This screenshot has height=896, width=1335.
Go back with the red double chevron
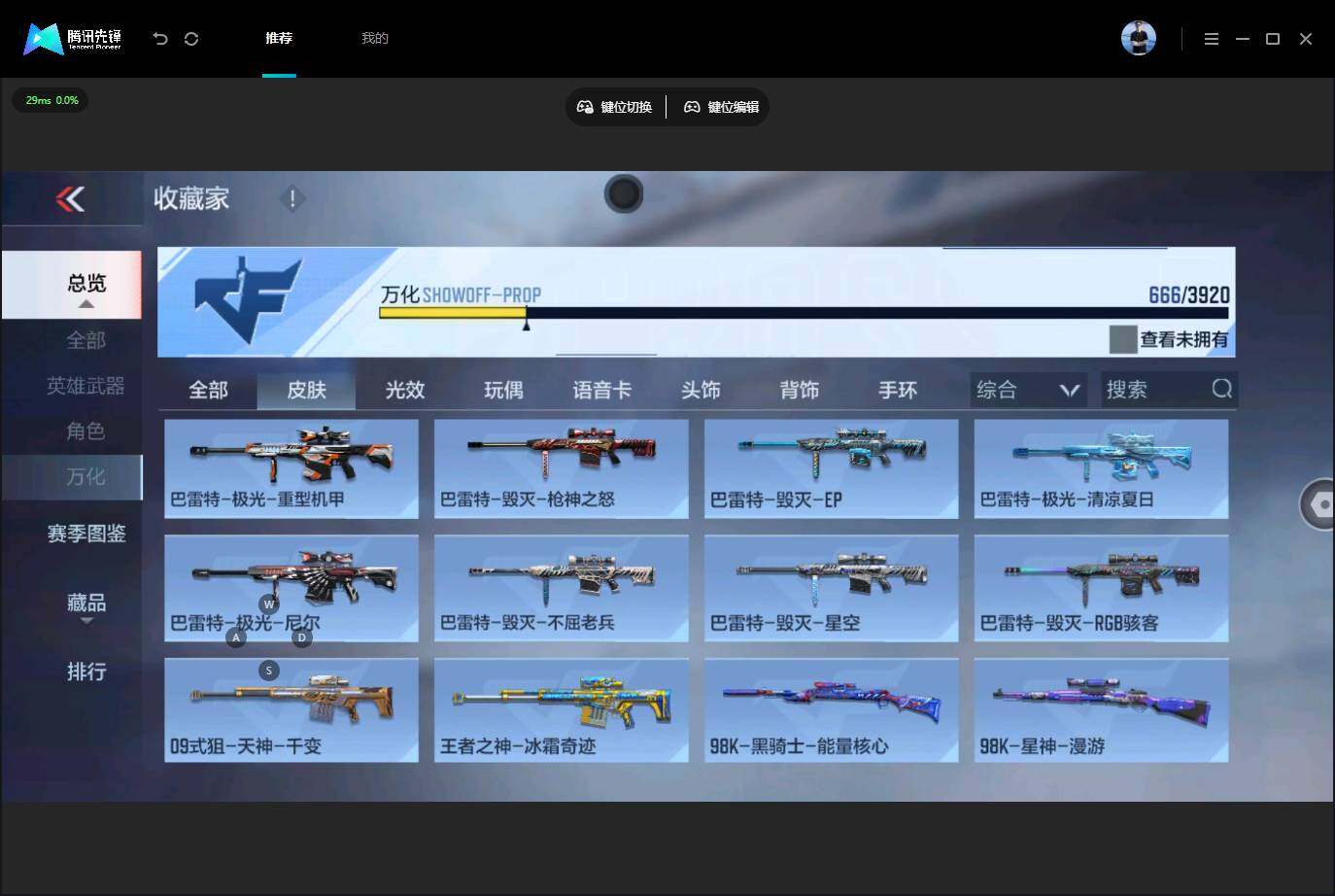pyautogui.click(x=71, y=198)
